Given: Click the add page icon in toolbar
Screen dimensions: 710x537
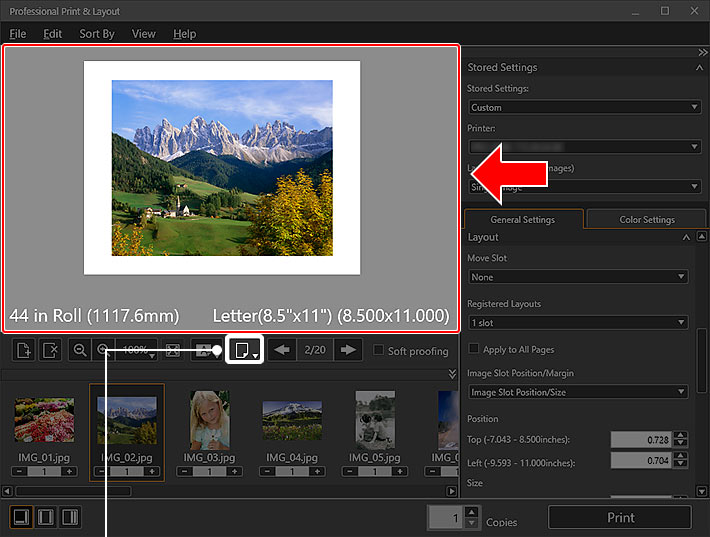Looking at the screenshot, I should click(x=24, y=351).
